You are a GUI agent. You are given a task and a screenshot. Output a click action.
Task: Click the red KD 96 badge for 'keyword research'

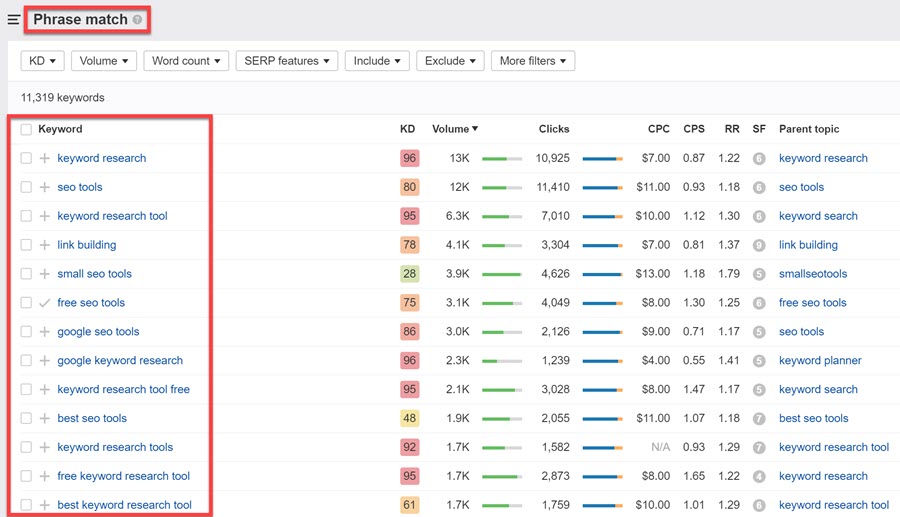pos(409,158)
